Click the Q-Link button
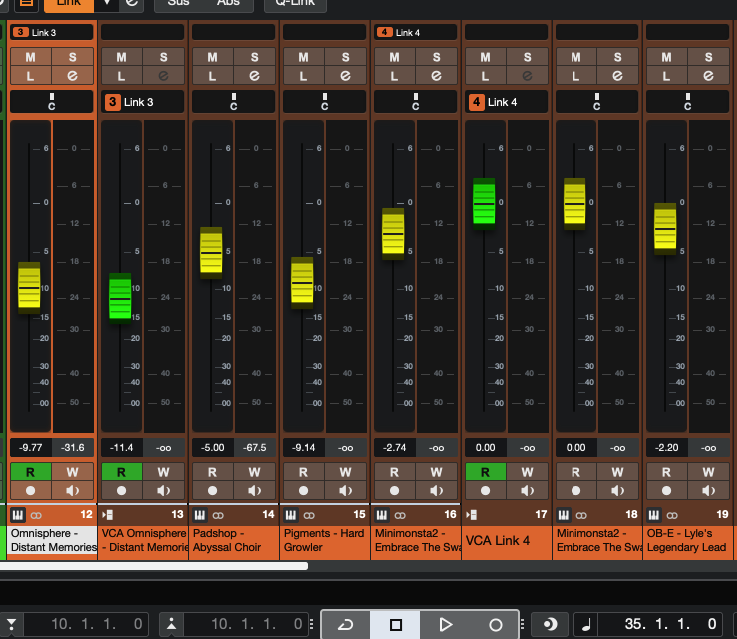 coord(294,4)
